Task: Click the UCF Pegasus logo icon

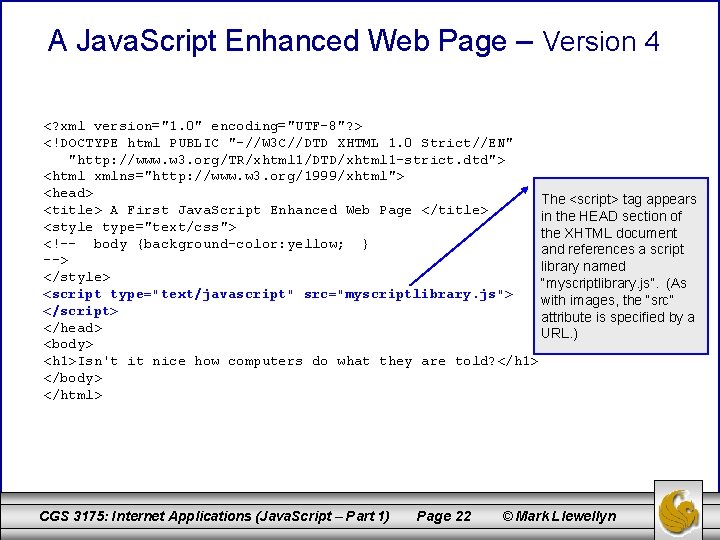Action: coord(678,511)
